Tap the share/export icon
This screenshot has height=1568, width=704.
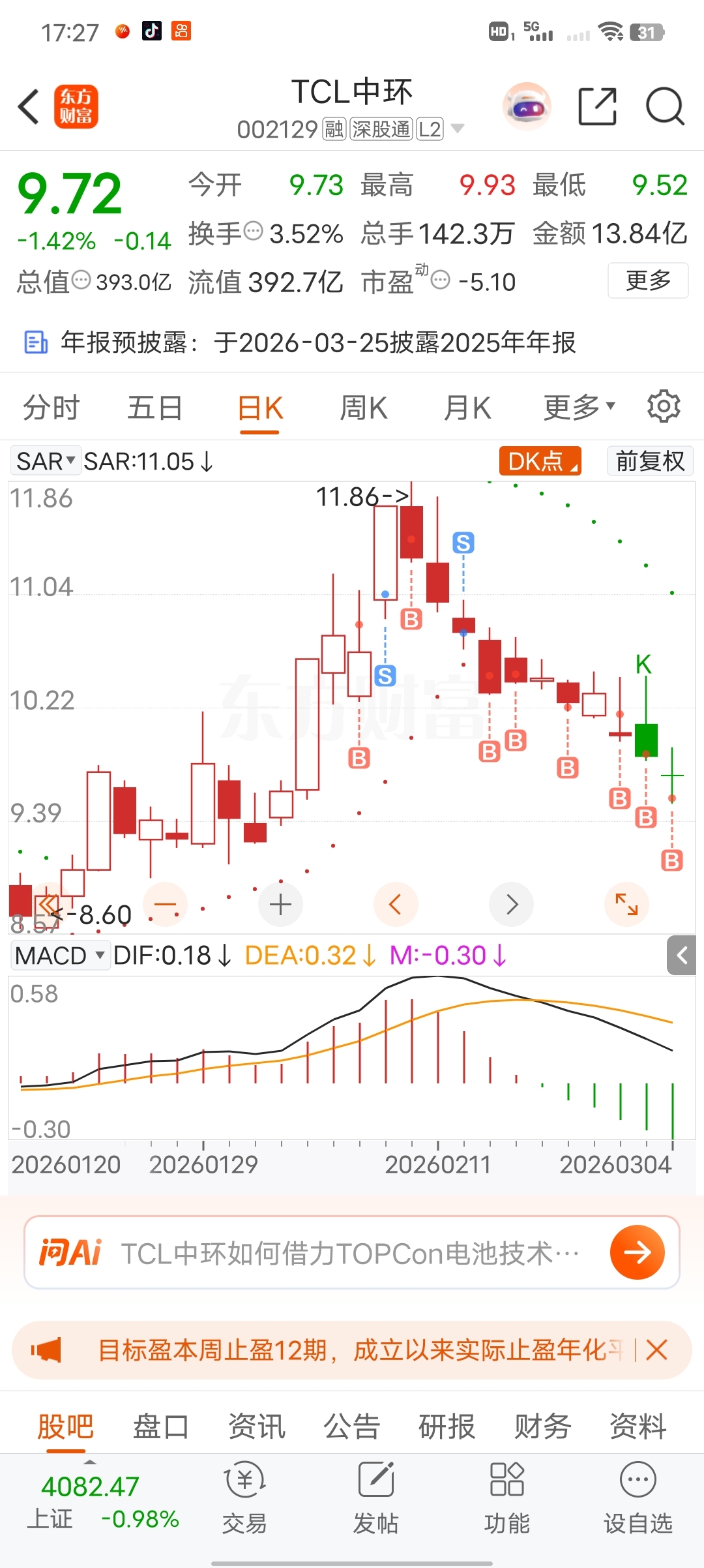point(598,106)
